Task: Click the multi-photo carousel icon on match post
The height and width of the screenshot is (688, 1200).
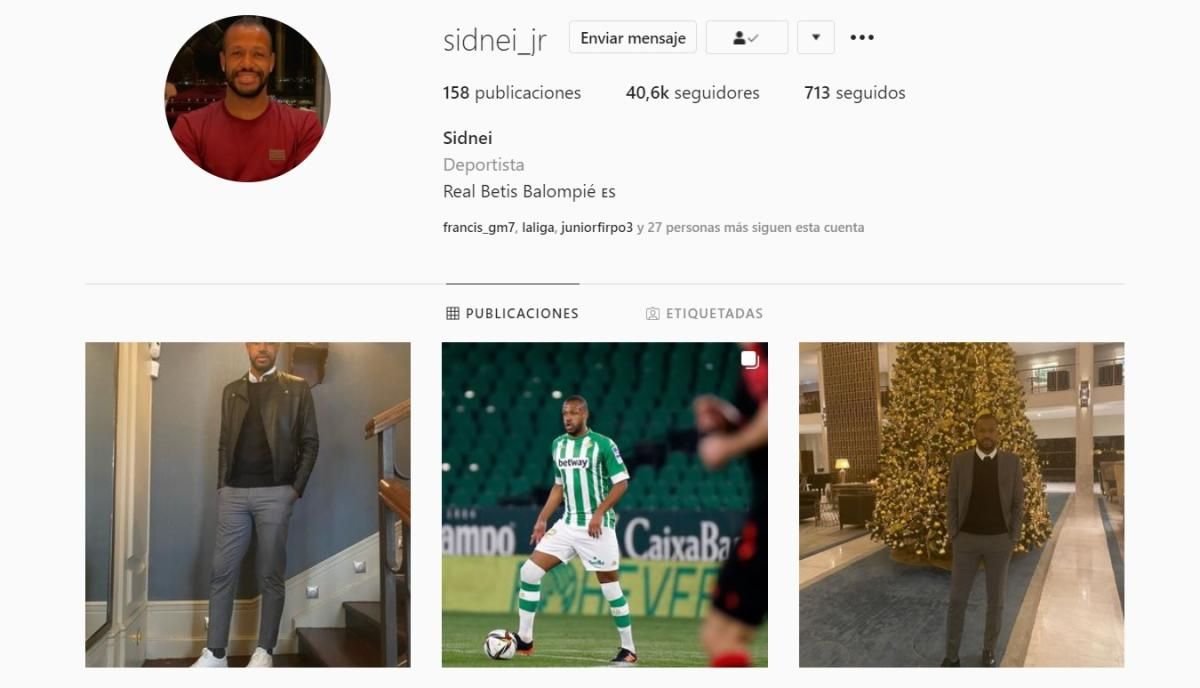Action: click(x=749, y=360)
